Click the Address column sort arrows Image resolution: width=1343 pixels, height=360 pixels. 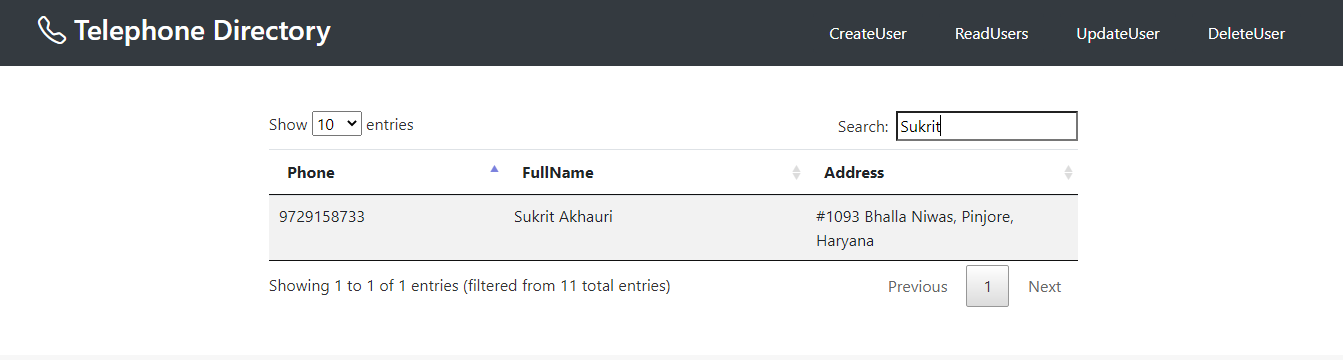pyautogui.click(x=1068, y=173)
